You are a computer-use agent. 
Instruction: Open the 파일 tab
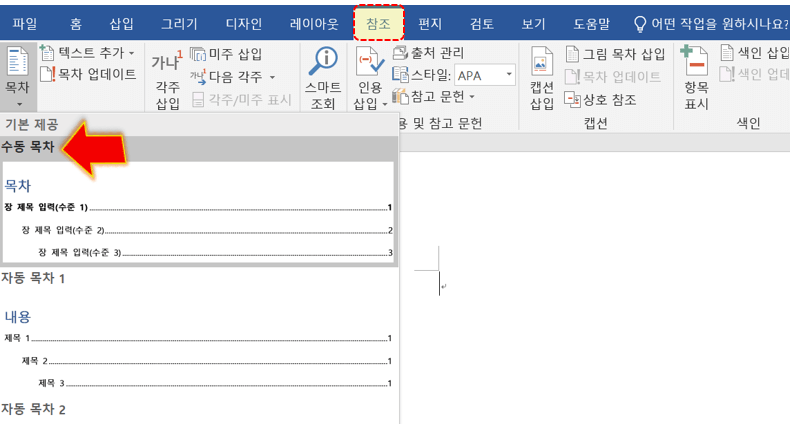coord(25,24)
